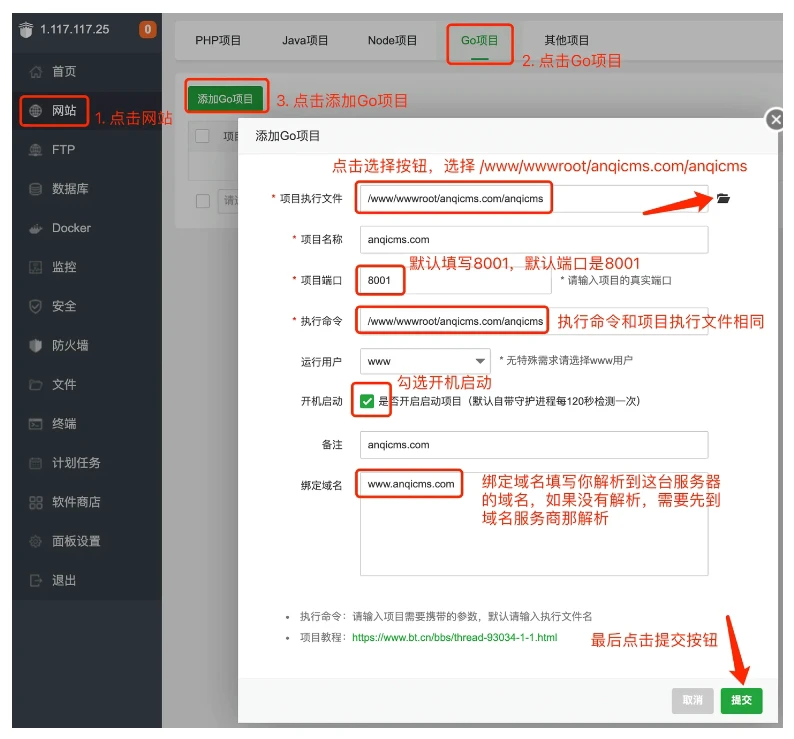
Task: Select the 防火墙 firewall icon
Action: [x=37, y=345]
